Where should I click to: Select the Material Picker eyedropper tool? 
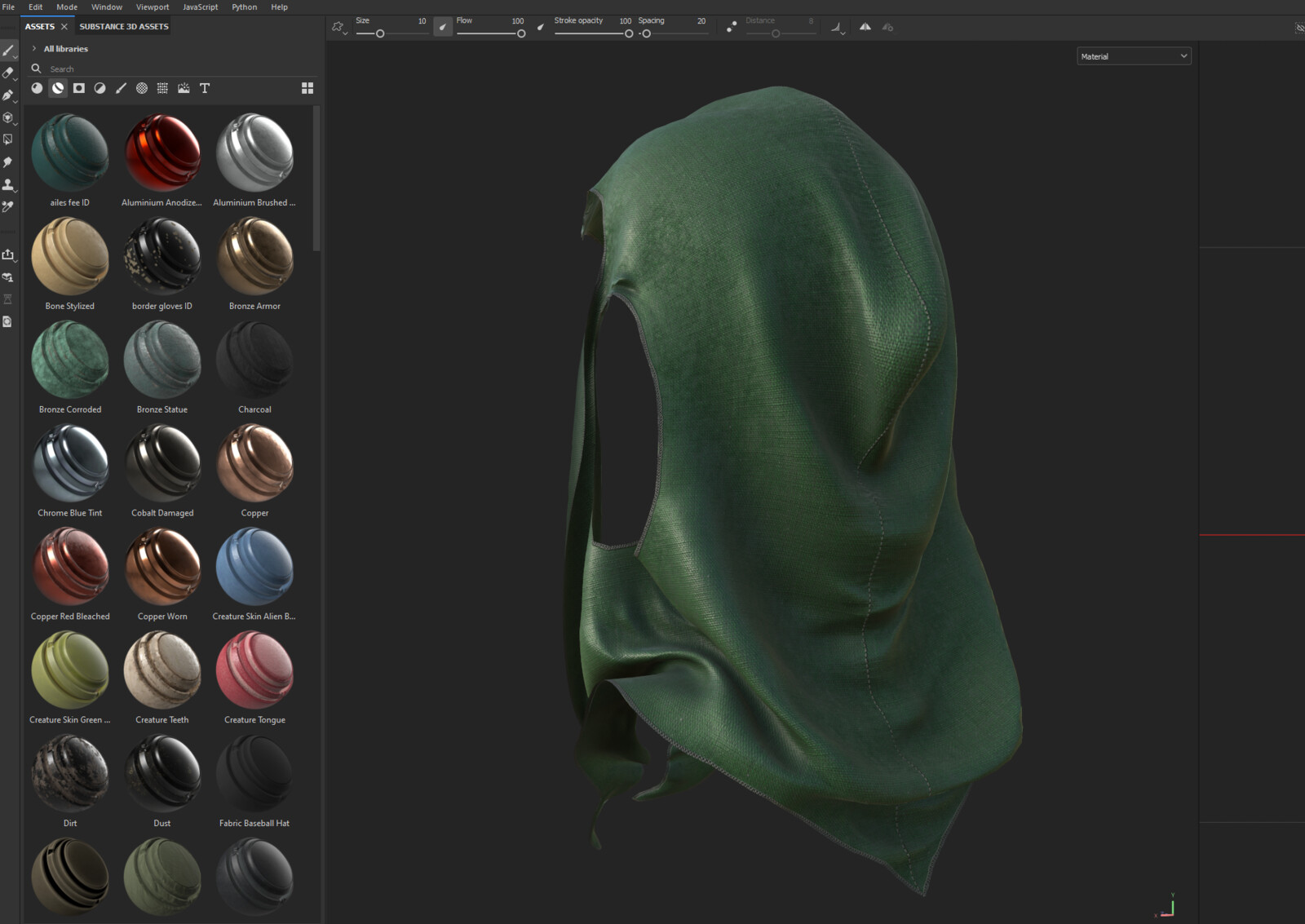click(x=8, y=206)
